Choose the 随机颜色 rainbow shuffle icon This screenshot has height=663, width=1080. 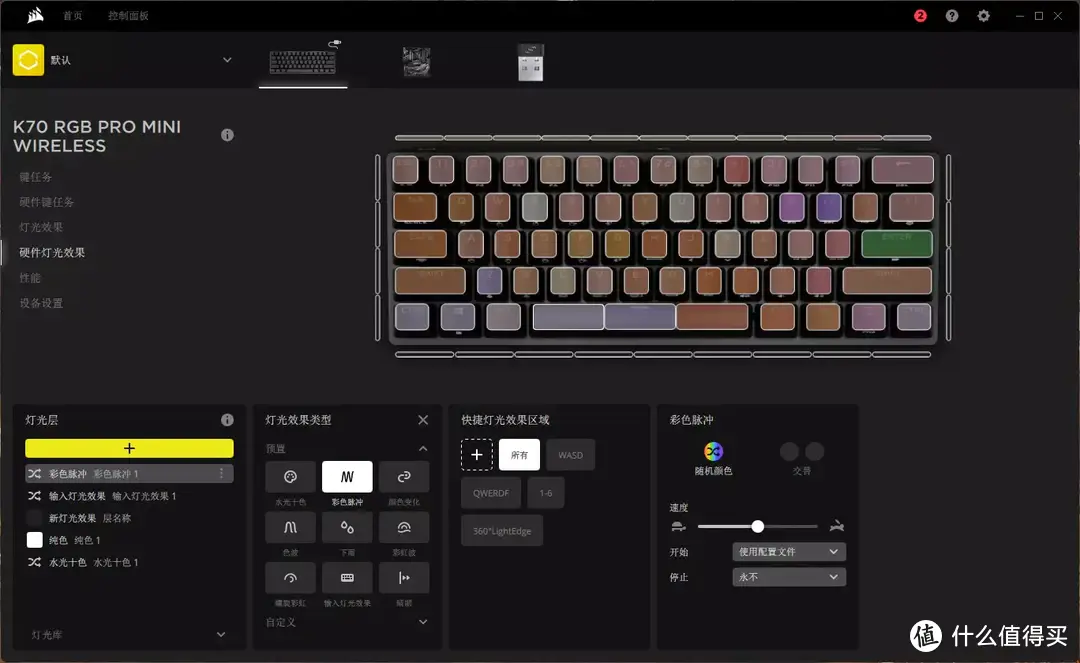[x=714, y=452]
